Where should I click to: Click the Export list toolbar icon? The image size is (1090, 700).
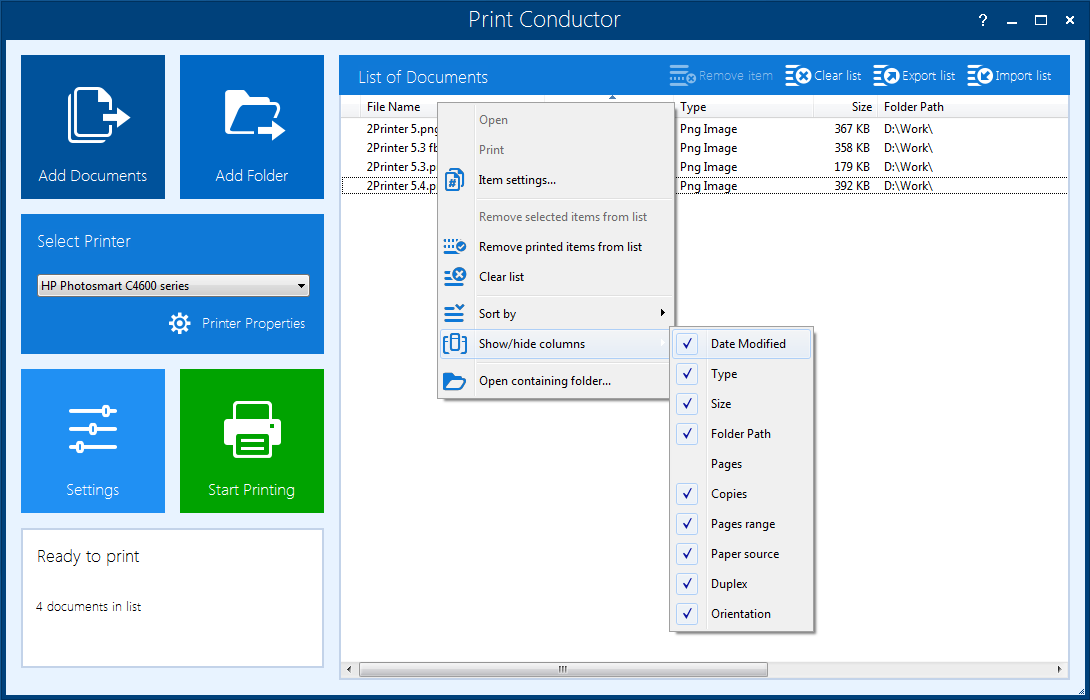point(886,76)
